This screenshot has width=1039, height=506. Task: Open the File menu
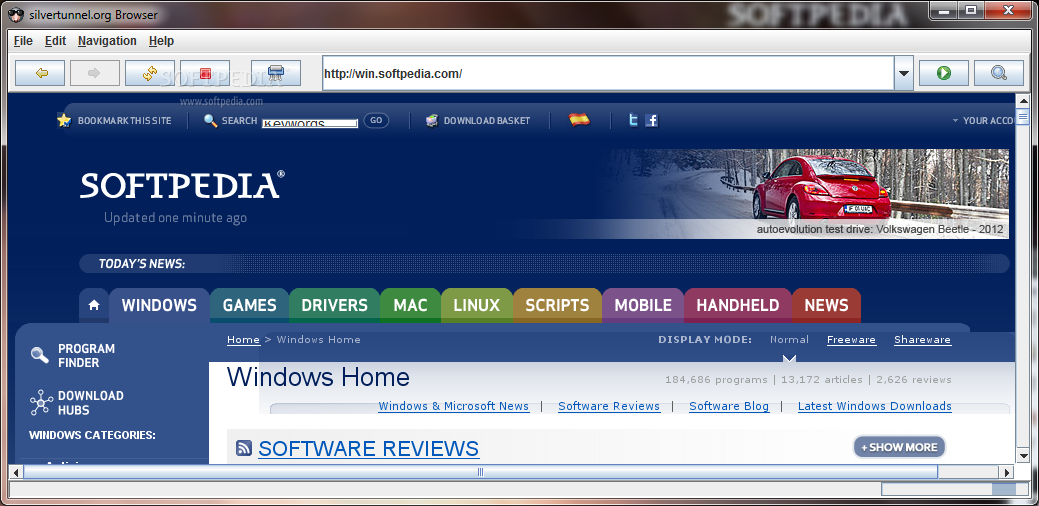coord(23,41)
